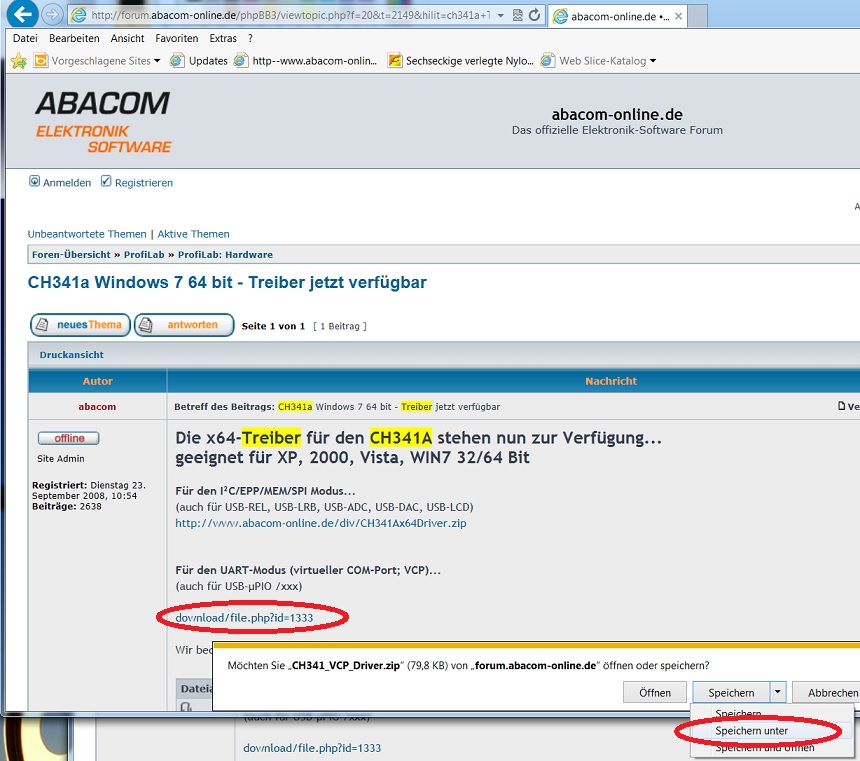Click the 'Seite 1 von 1' text
This screenshot has width=860, height=761.
coord(273,326)
